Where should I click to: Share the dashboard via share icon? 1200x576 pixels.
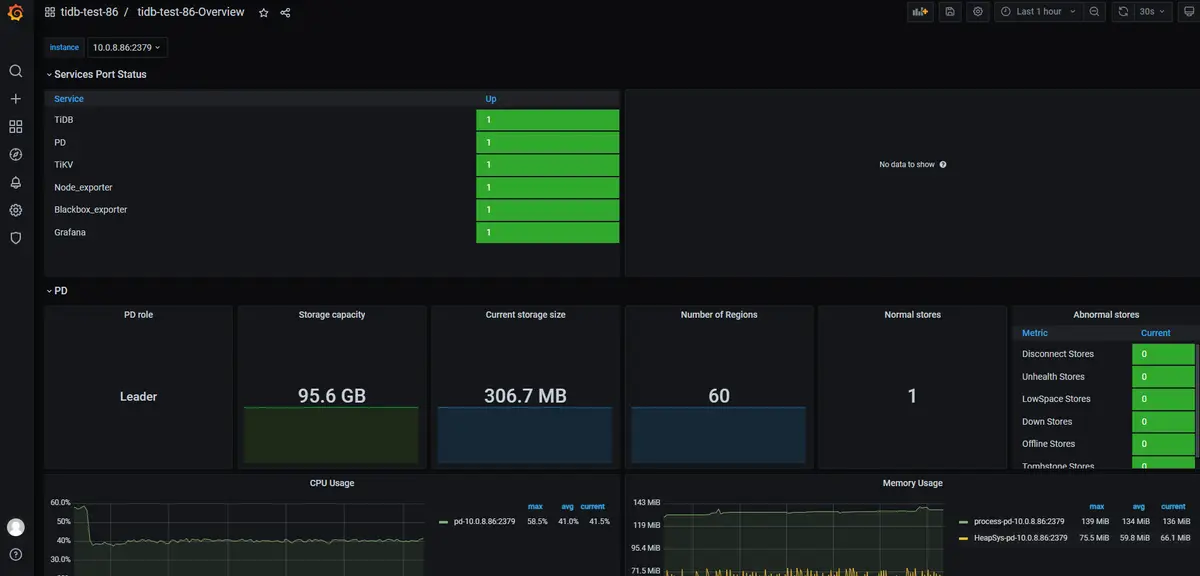click(x=286, y=13)
